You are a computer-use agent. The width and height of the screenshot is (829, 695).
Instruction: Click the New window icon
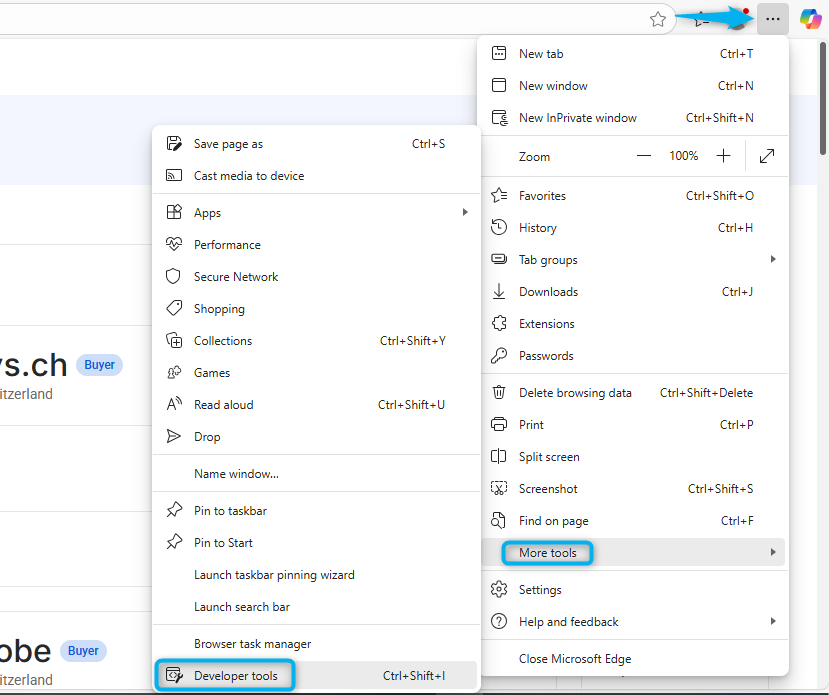pyautogui.click(x=499, y=85)
